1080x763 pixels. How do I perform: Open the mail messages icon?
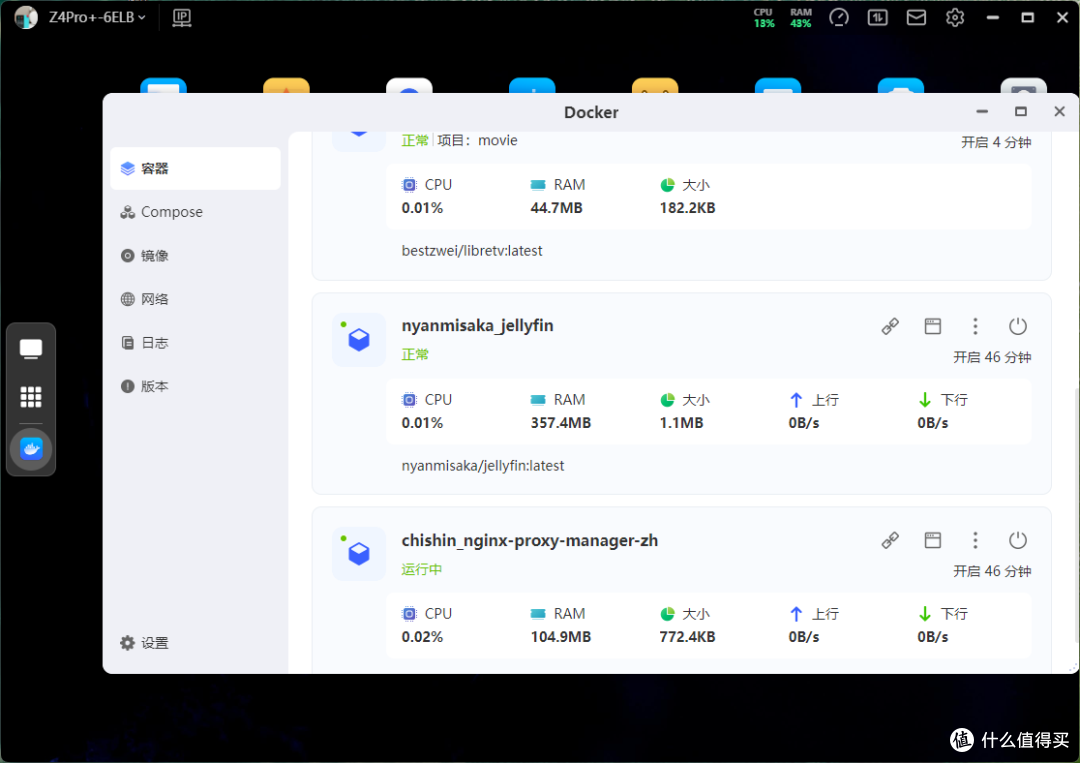coord(916,18)
